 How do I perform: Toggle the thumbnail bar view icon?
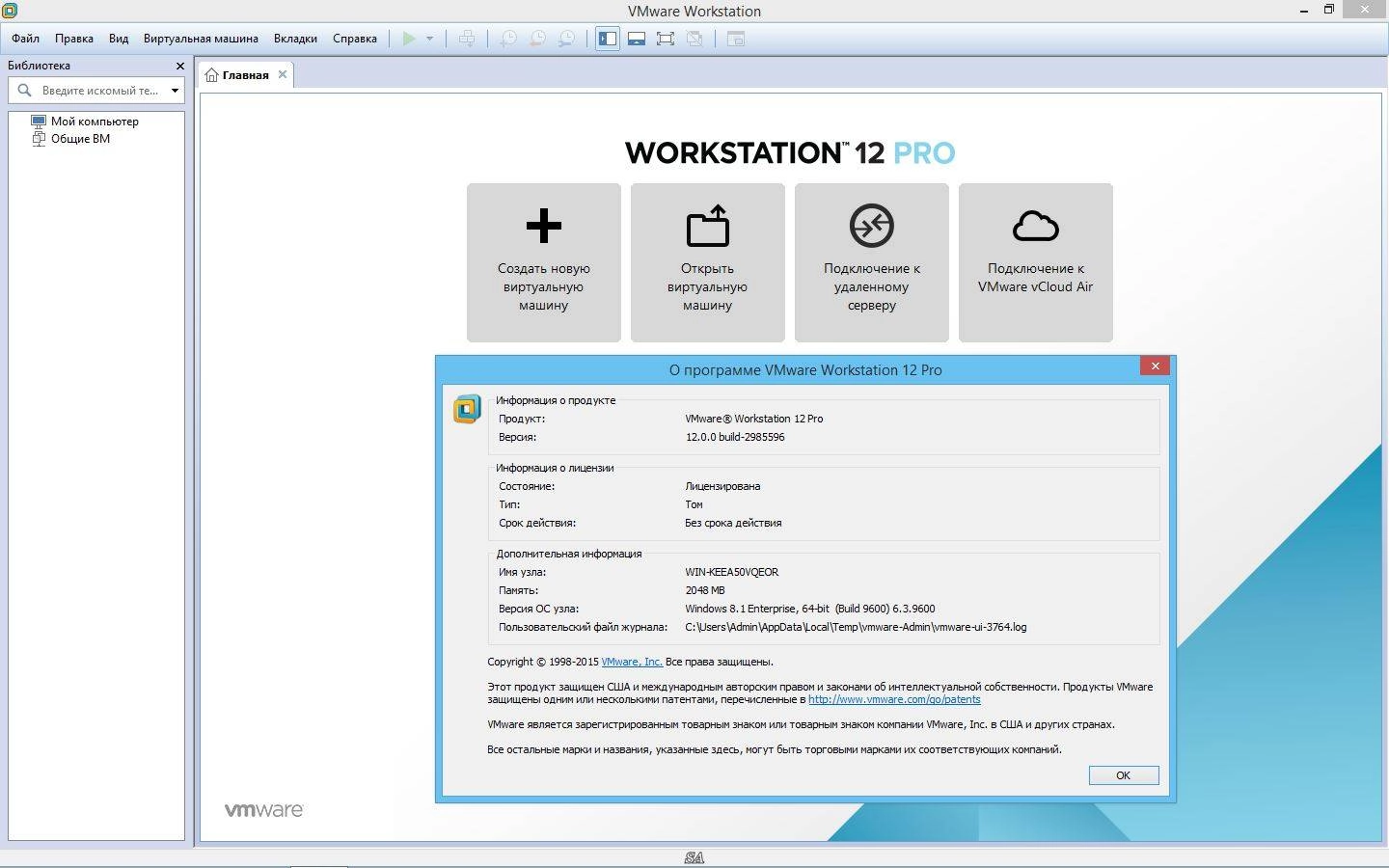point(637,39)
